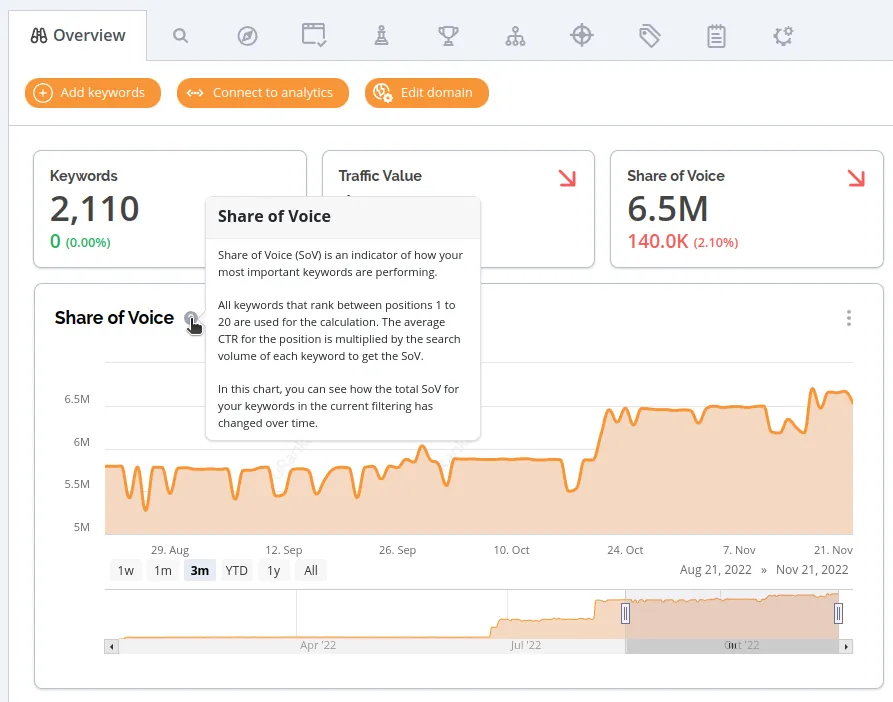
Task: Open the keyword targeting crosshair icon
Action: [x=582, y=34]
